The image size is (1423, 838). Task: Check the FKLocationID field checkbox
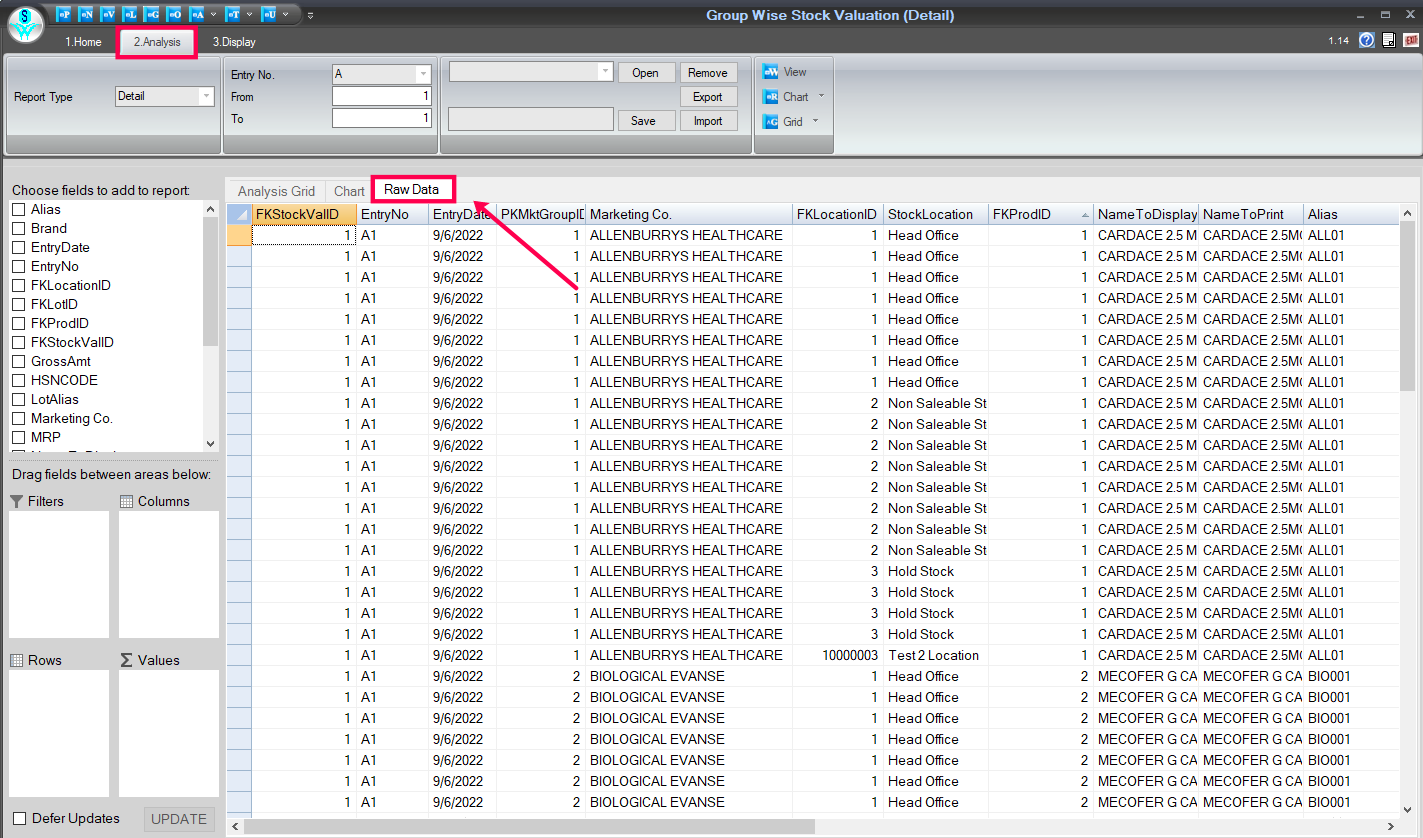click(x=18, y=286)
